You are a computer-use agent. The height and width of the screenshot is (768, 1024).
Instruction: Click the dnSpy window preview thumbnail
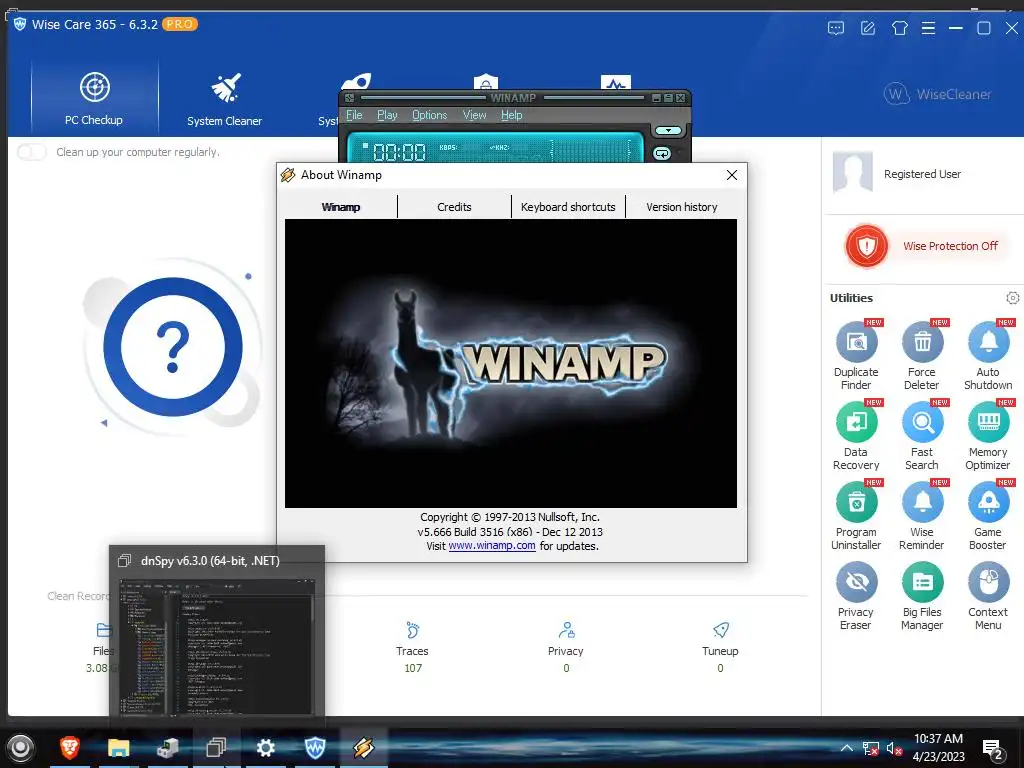(x=217, y=646)
